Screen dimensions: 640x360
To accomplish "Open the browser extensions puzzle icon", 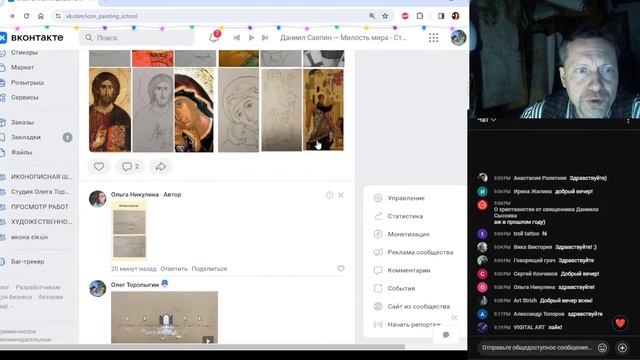I will tap(420, 16).
